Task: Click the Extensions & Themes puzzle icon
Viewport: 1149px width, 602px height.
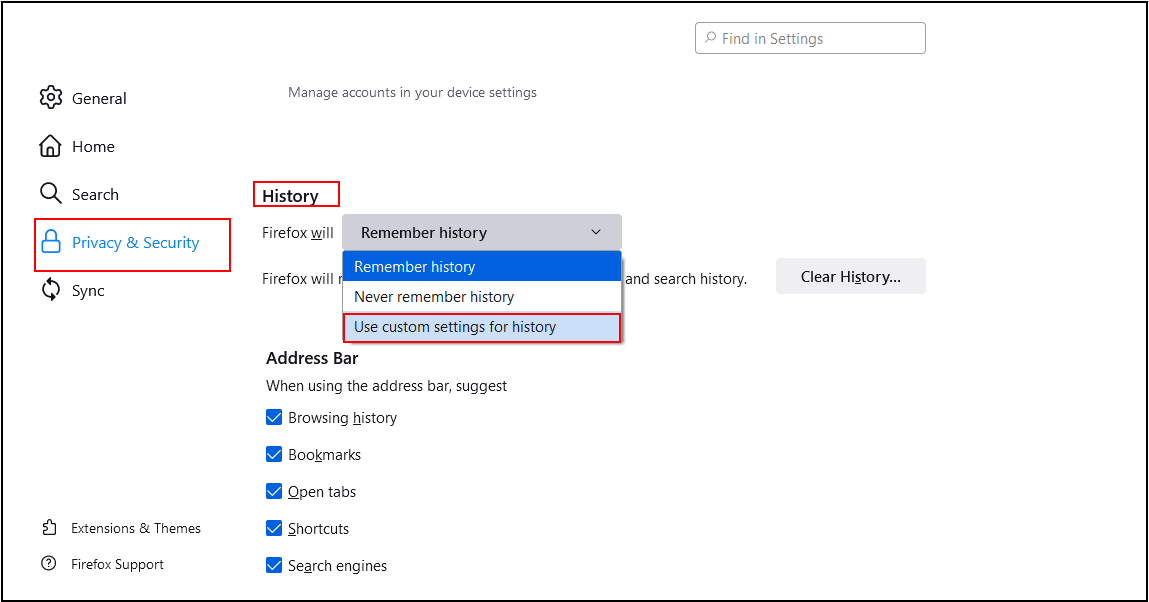Action: [49, 528]
